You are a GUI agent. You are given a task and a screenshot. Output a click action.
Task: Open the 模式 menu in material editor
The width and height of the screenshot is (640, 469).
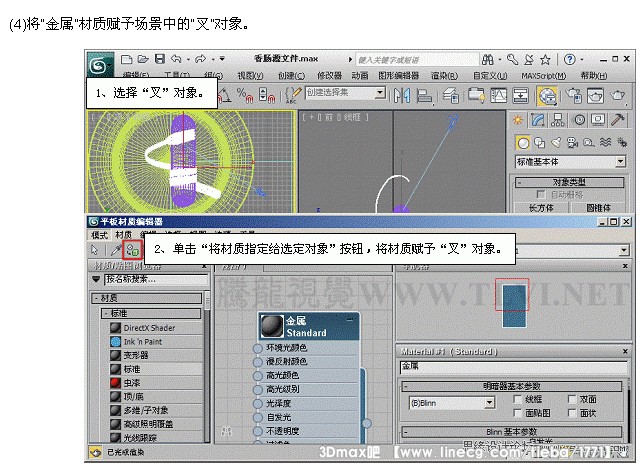click(x=99, y=235)
